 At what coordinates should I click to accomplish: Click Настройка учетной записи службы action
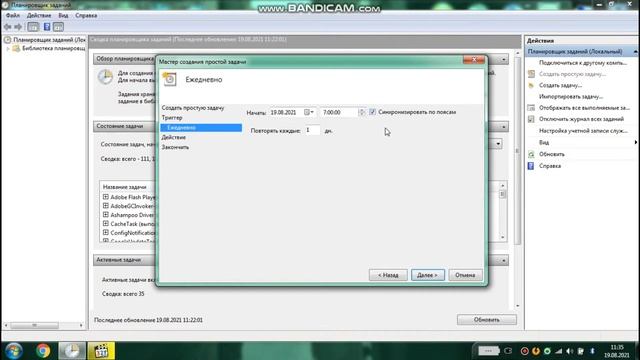click(x=583, y=131)
